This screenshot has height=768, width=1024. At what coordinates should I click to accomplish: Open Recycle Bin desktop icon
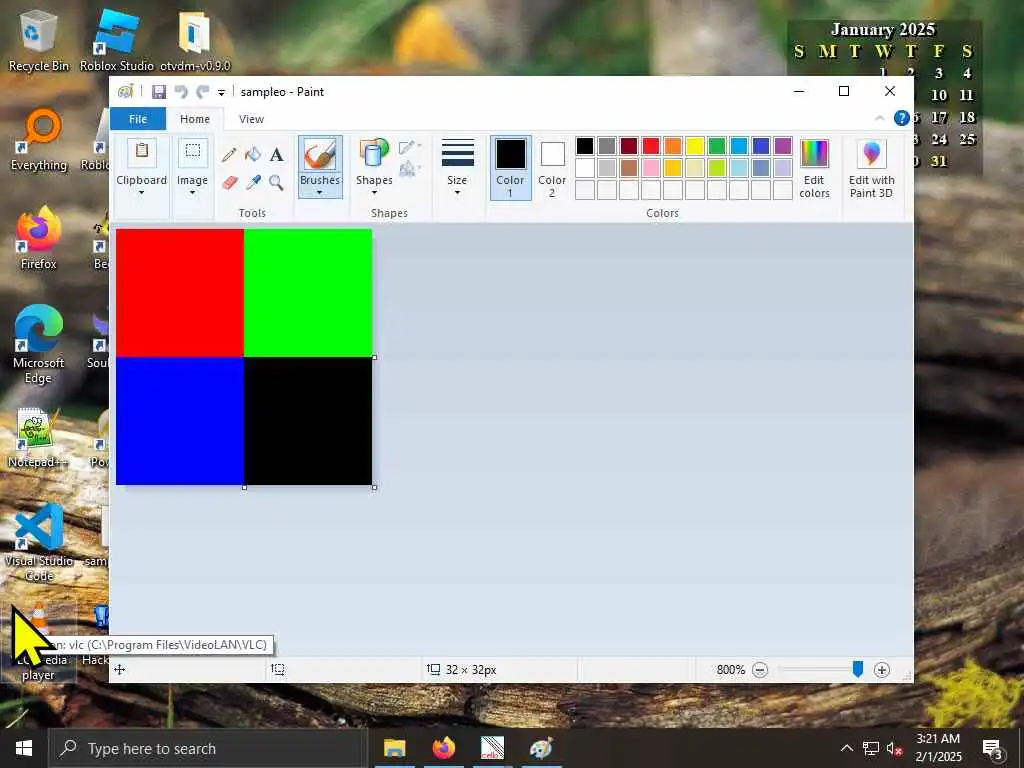point(39,42)
